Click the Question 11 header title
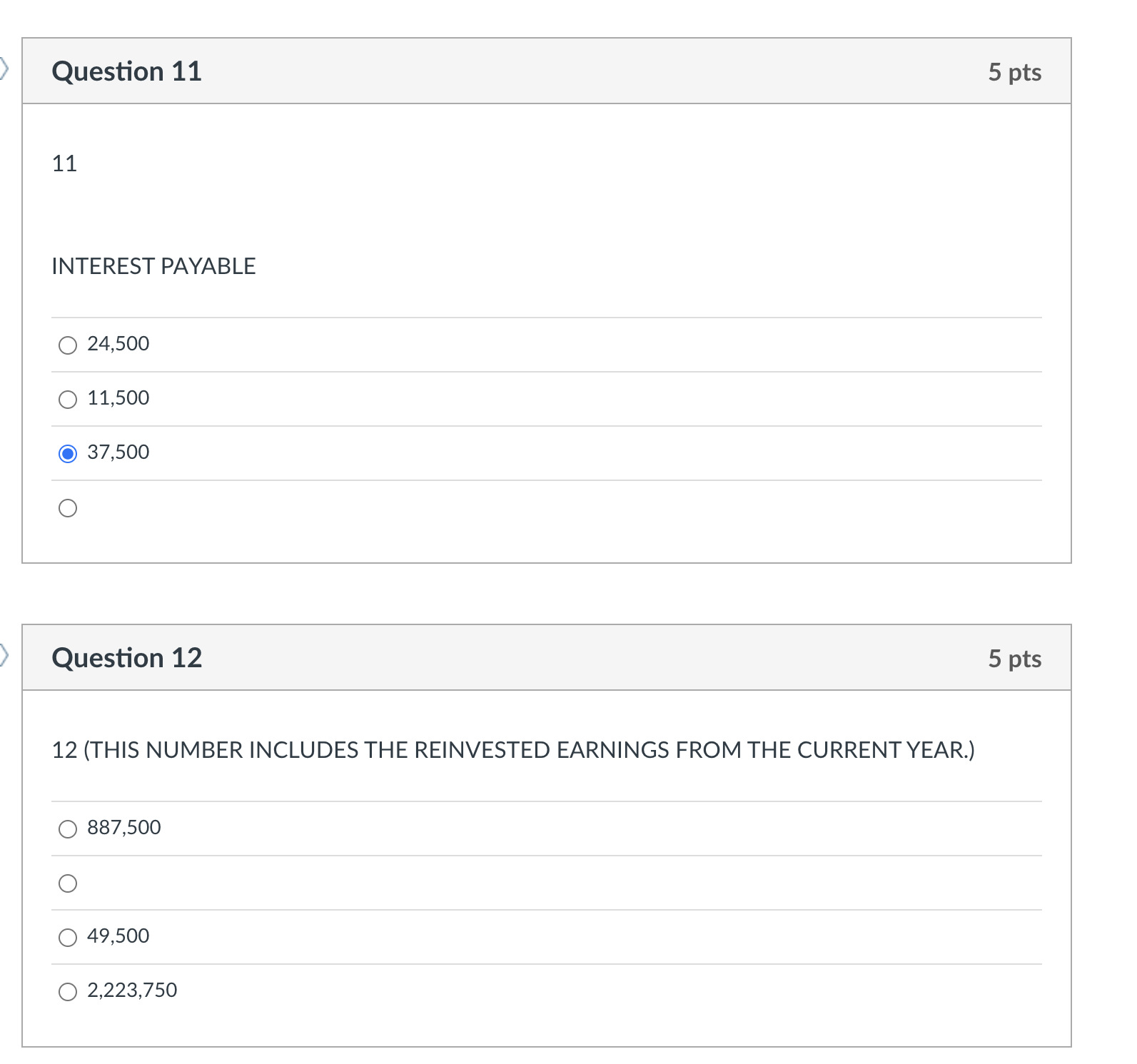The width and height of the screenshot is (1137, 1064). coord(127,71)
